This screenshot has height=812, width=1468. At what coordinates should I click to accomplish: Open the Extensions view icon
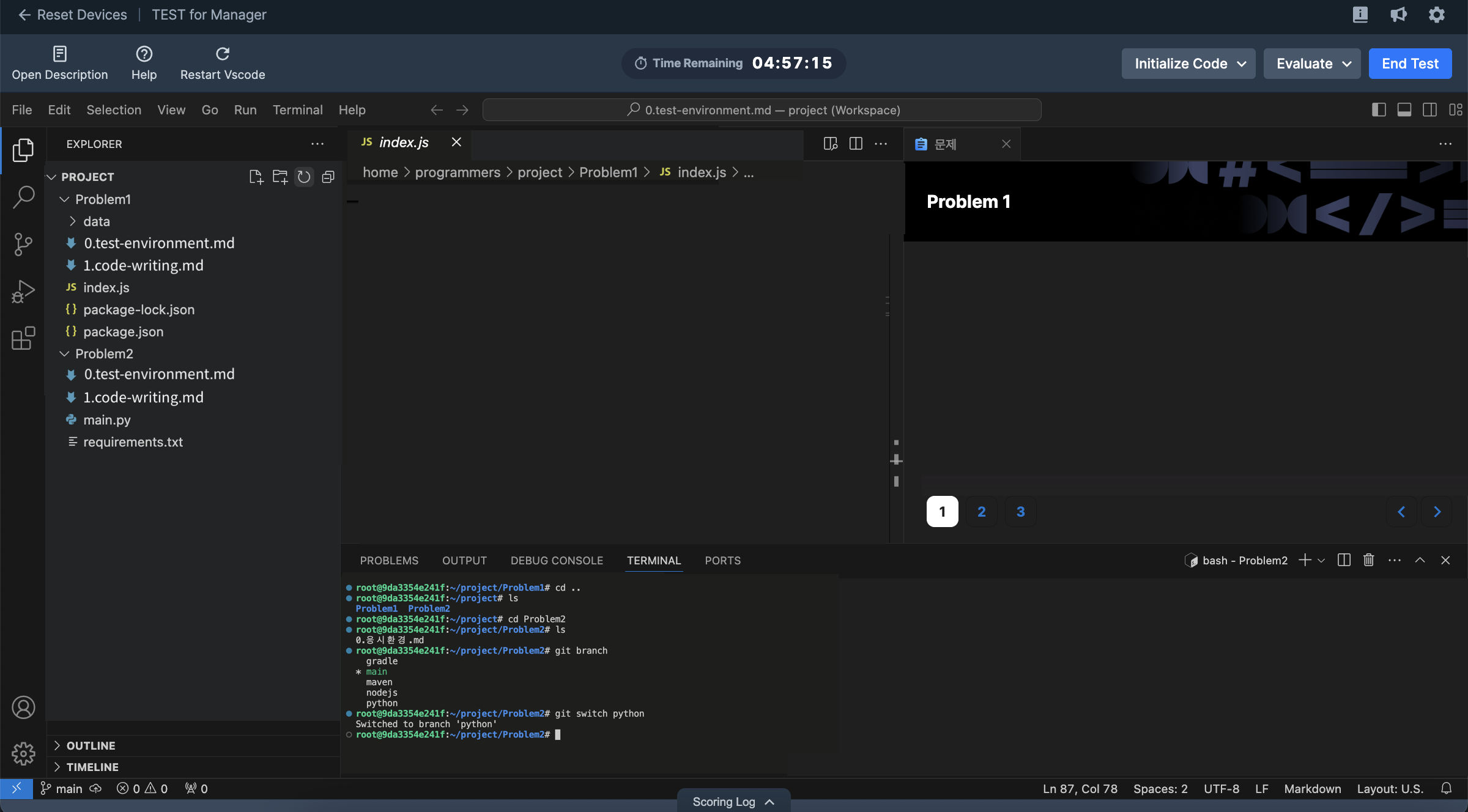[23, 338]
